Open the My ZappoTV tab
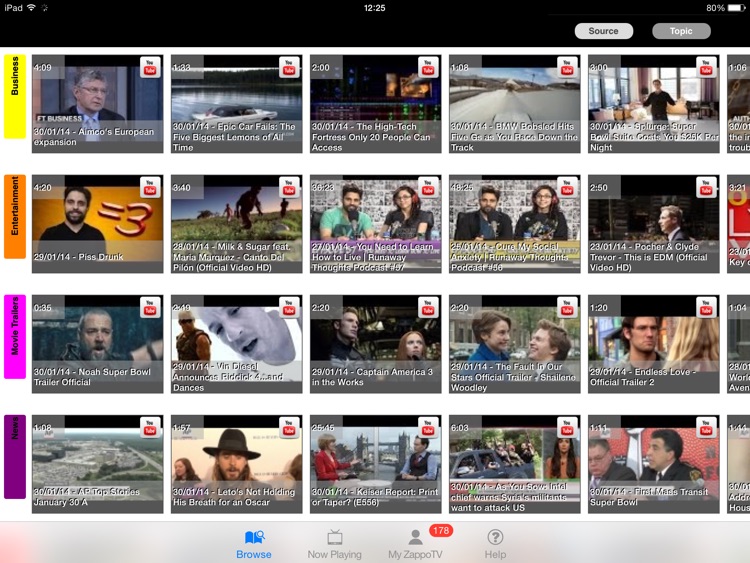Viewport: 750px width, 563px height. click(415, 544)
